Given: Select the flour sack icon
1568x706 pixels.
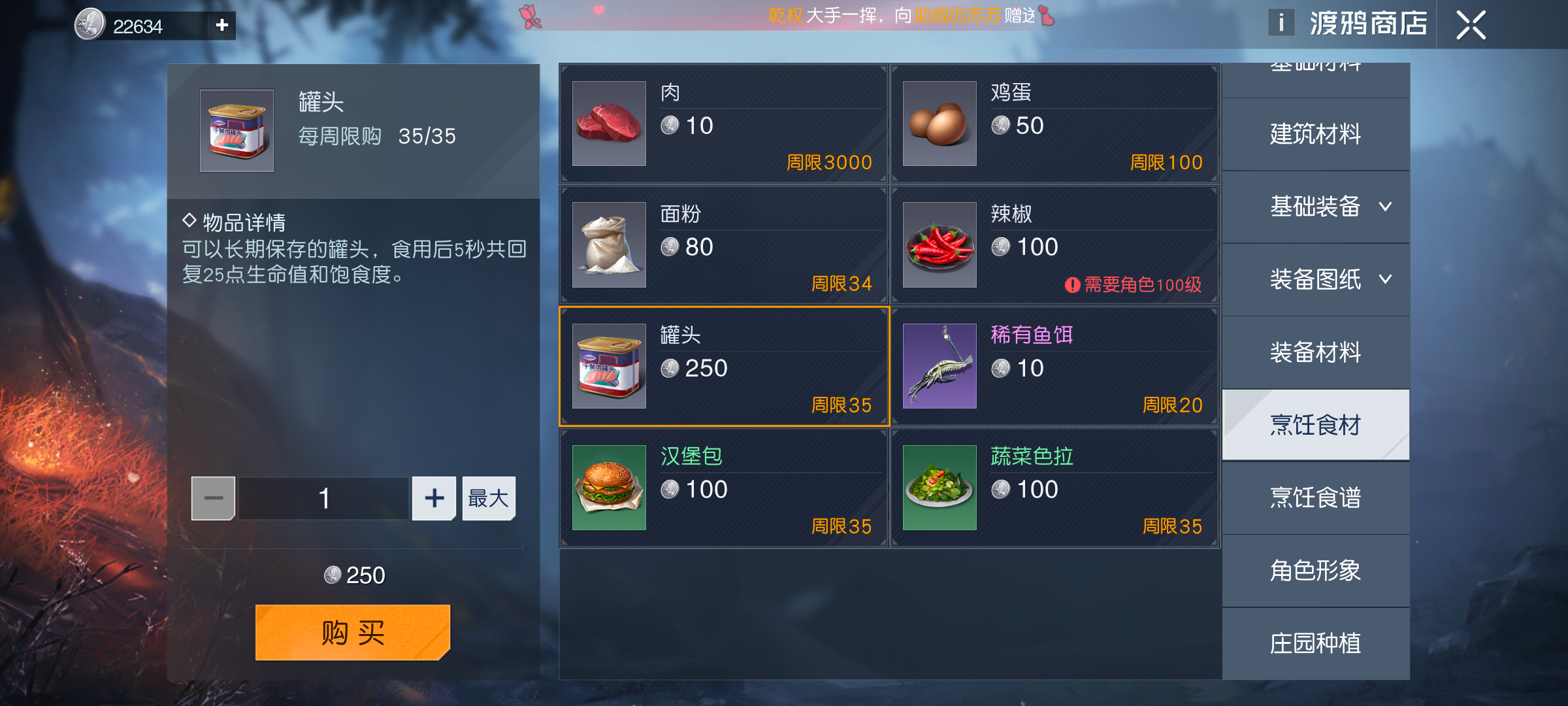Looking at the screenshot, I should (609, 244).
